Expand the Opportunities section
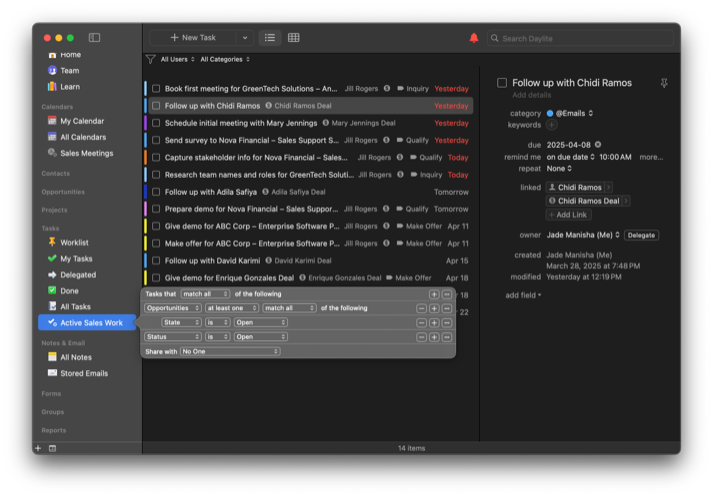The width and height of the screenshot is (713, 498). (x=63, y=192)
